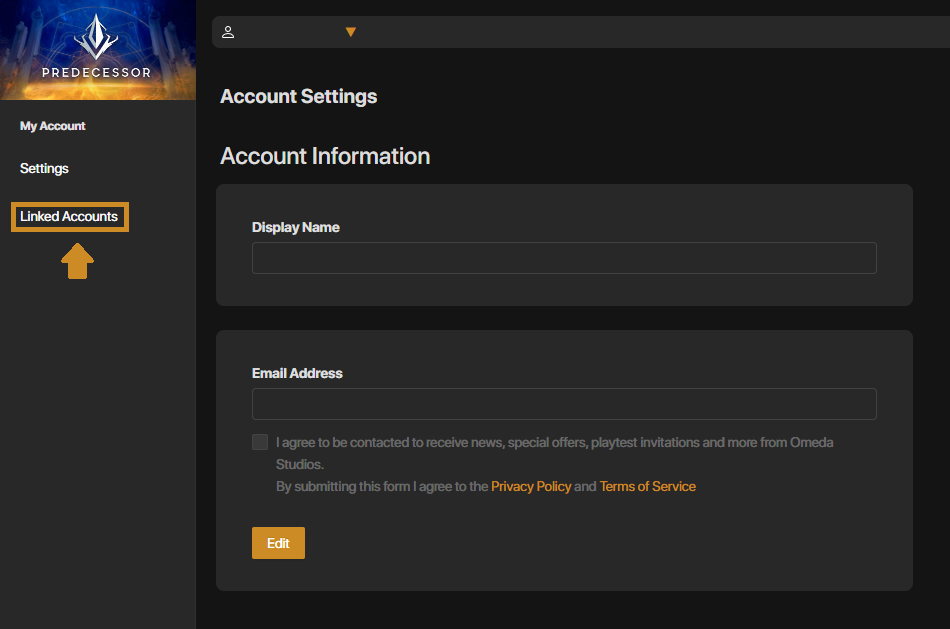Open My Account in the sidebar
Screen dimensions: 950x629
[x=53, y=126]
